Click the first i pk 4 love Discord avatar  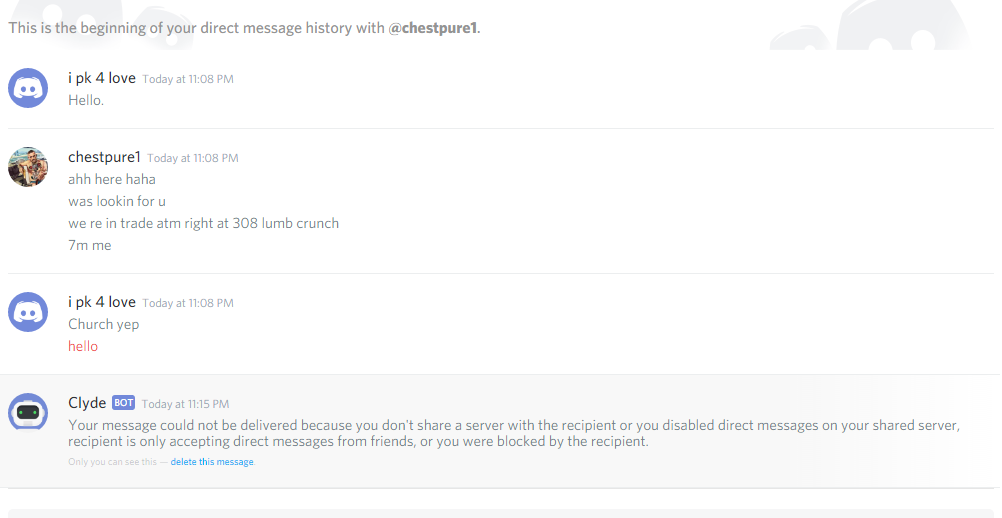pos(28,88)
